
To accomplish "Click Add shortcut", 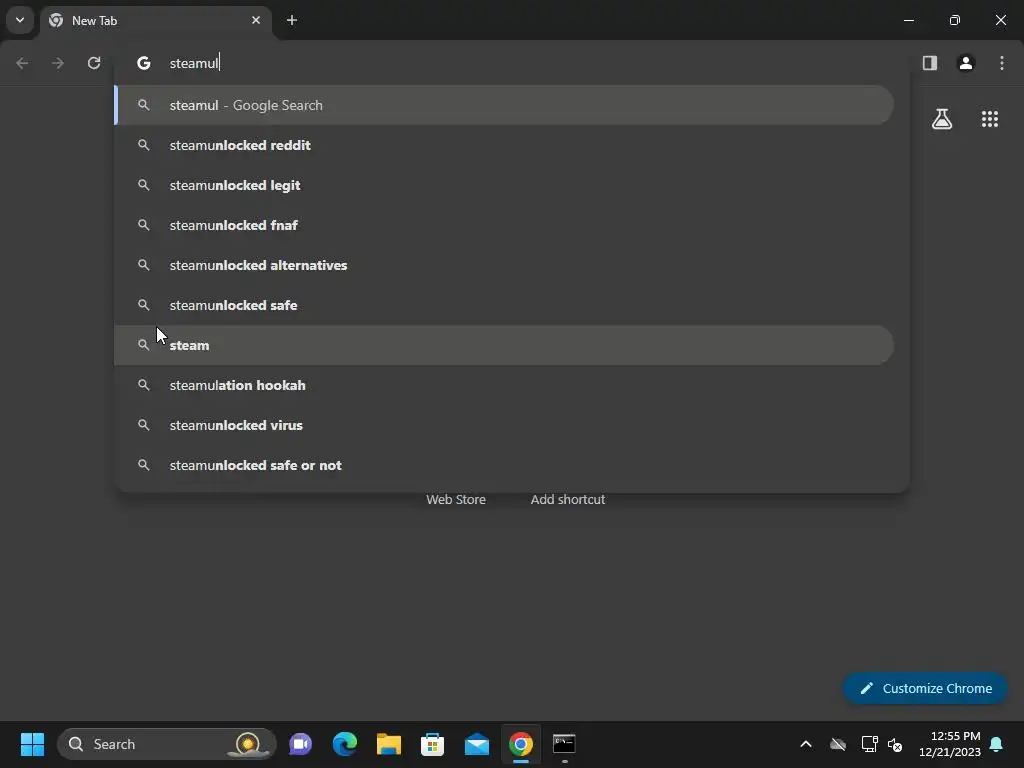I will (568, 500).
